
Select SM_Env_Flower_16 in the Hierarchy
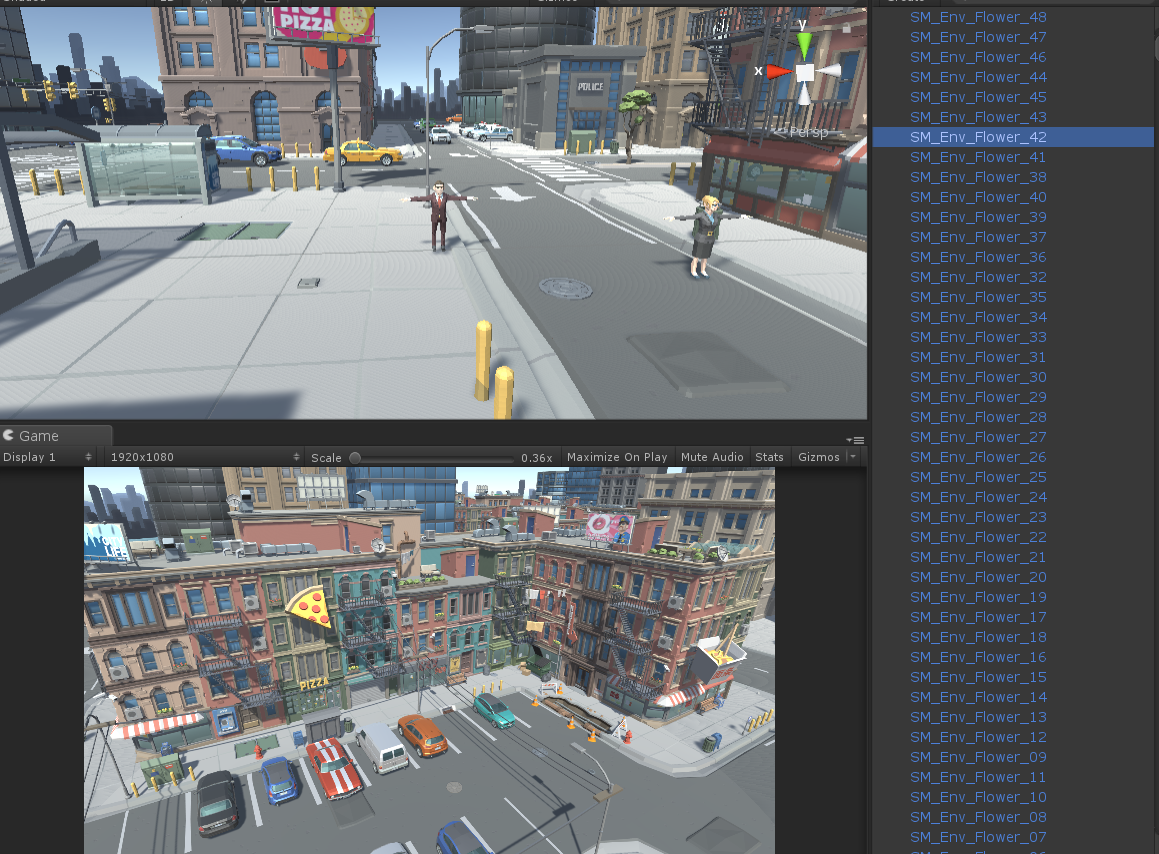click(x=1013, y=656)
